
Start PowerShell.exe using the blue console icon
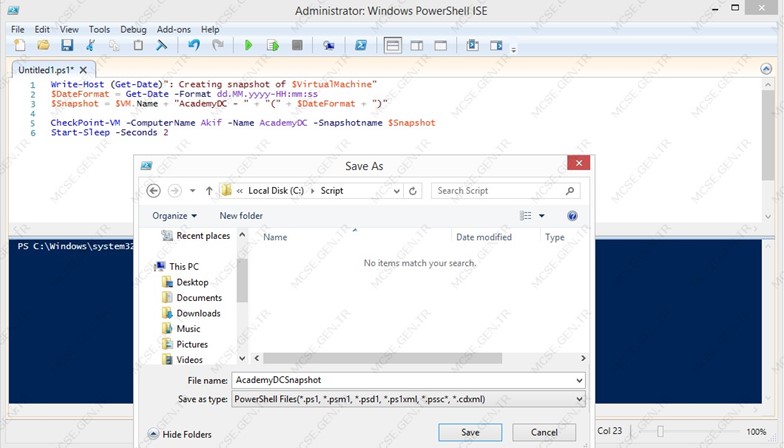pyautogui.click(x=361, y=46)
